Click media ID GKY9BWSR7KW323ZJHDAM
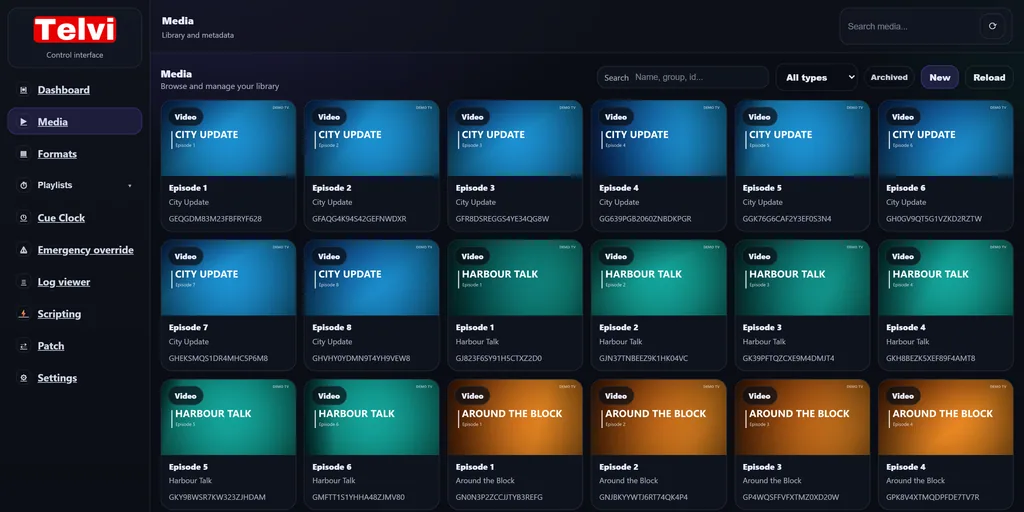The image size is (1024, 512). pos(217,498)
